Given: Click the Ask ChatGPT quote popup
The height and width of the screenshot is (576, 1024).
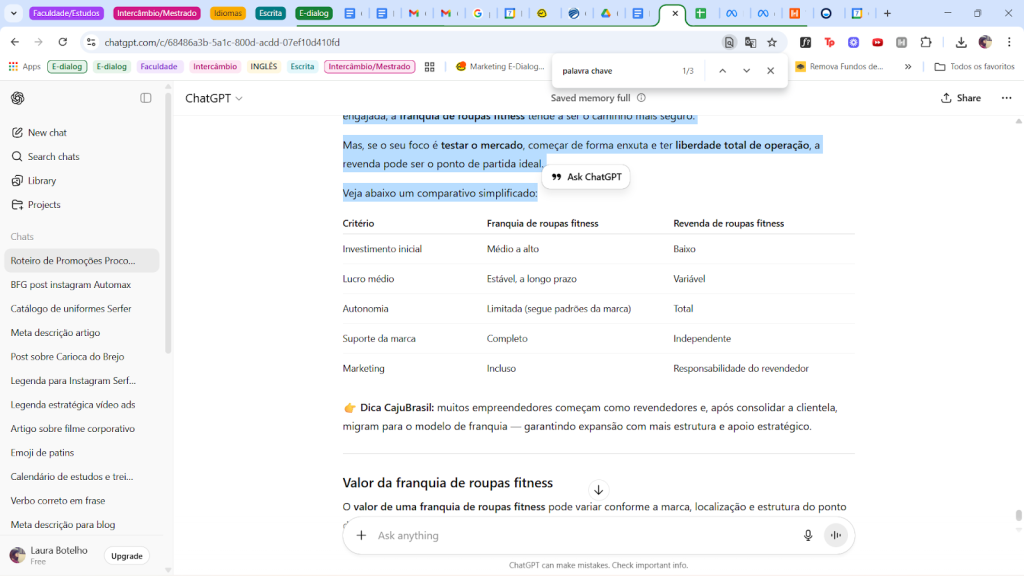Looking at the screenshot, I should (586, 177).
